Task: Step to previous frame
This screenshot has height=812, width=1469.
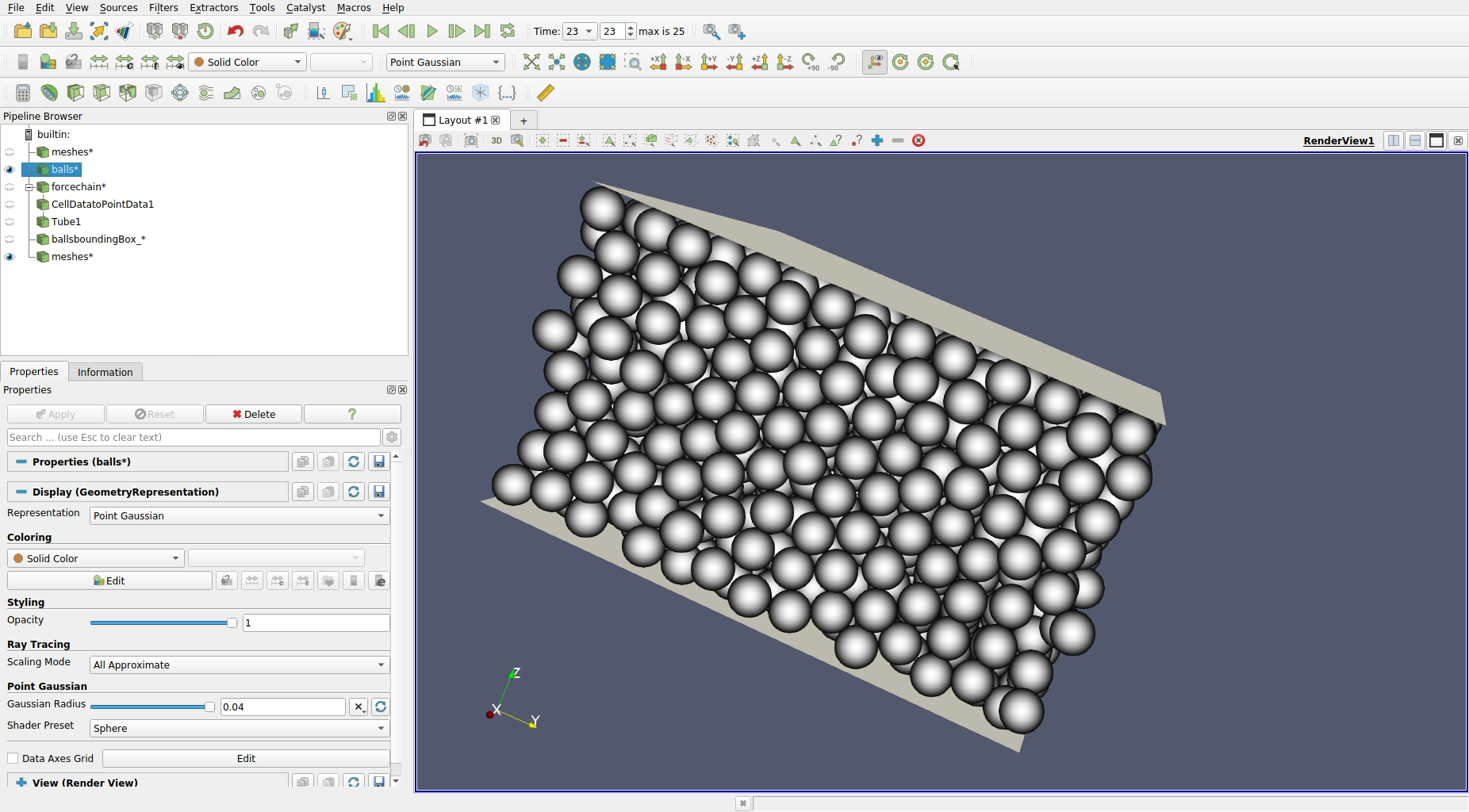Action: click(406, 31)
